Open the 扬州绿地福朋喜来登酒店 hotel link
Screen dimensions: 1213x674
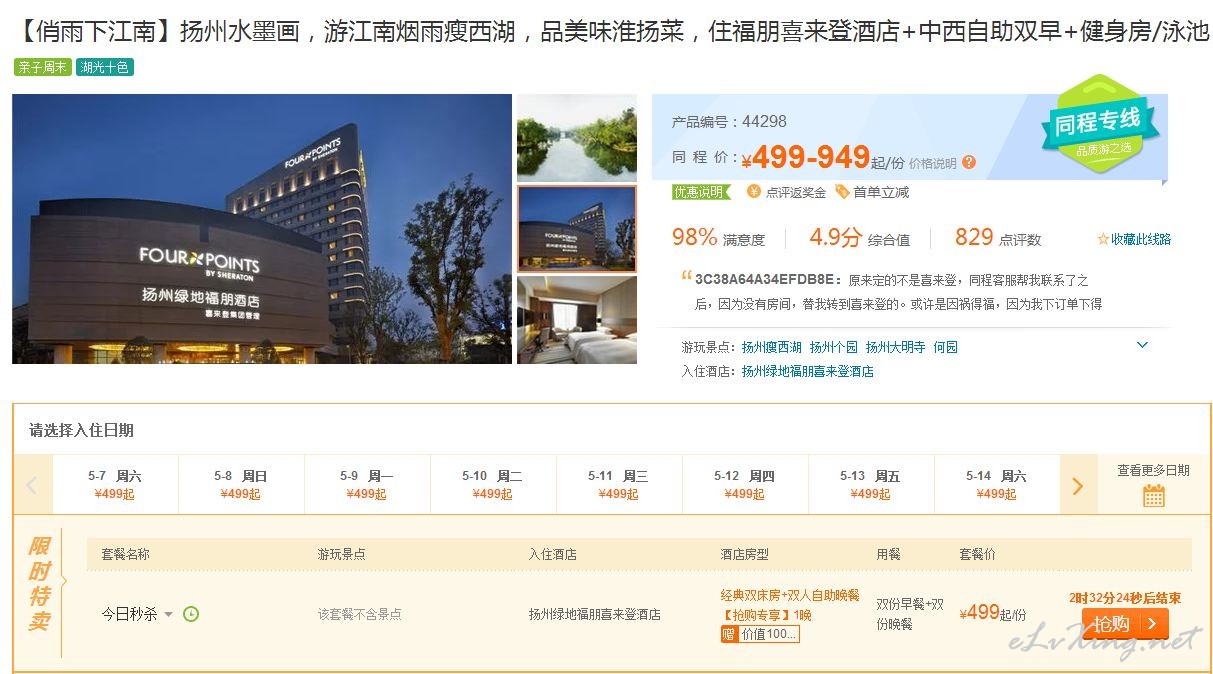(808, 371)
